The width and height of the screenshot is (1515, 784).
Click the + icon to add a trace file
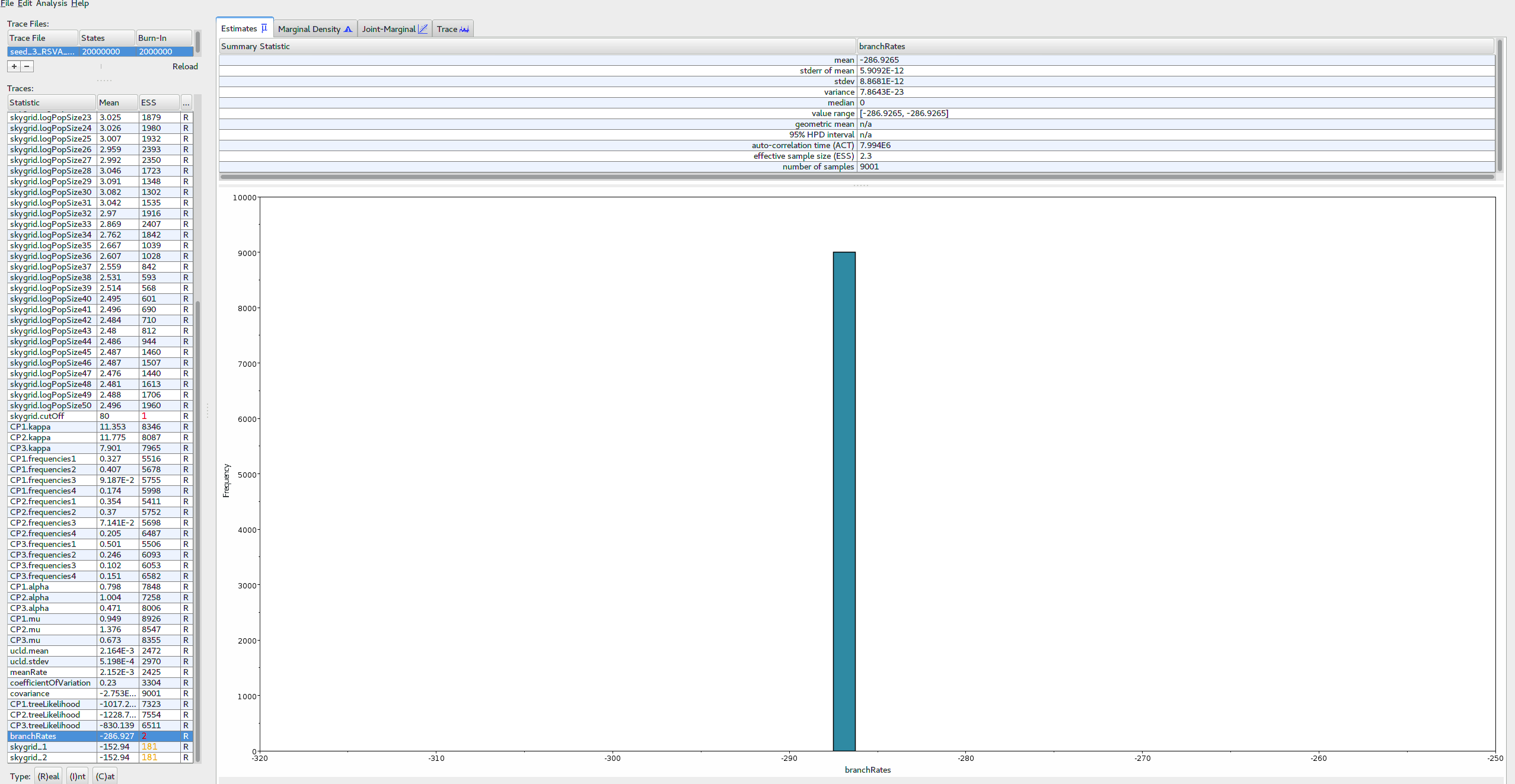[13, 66]
